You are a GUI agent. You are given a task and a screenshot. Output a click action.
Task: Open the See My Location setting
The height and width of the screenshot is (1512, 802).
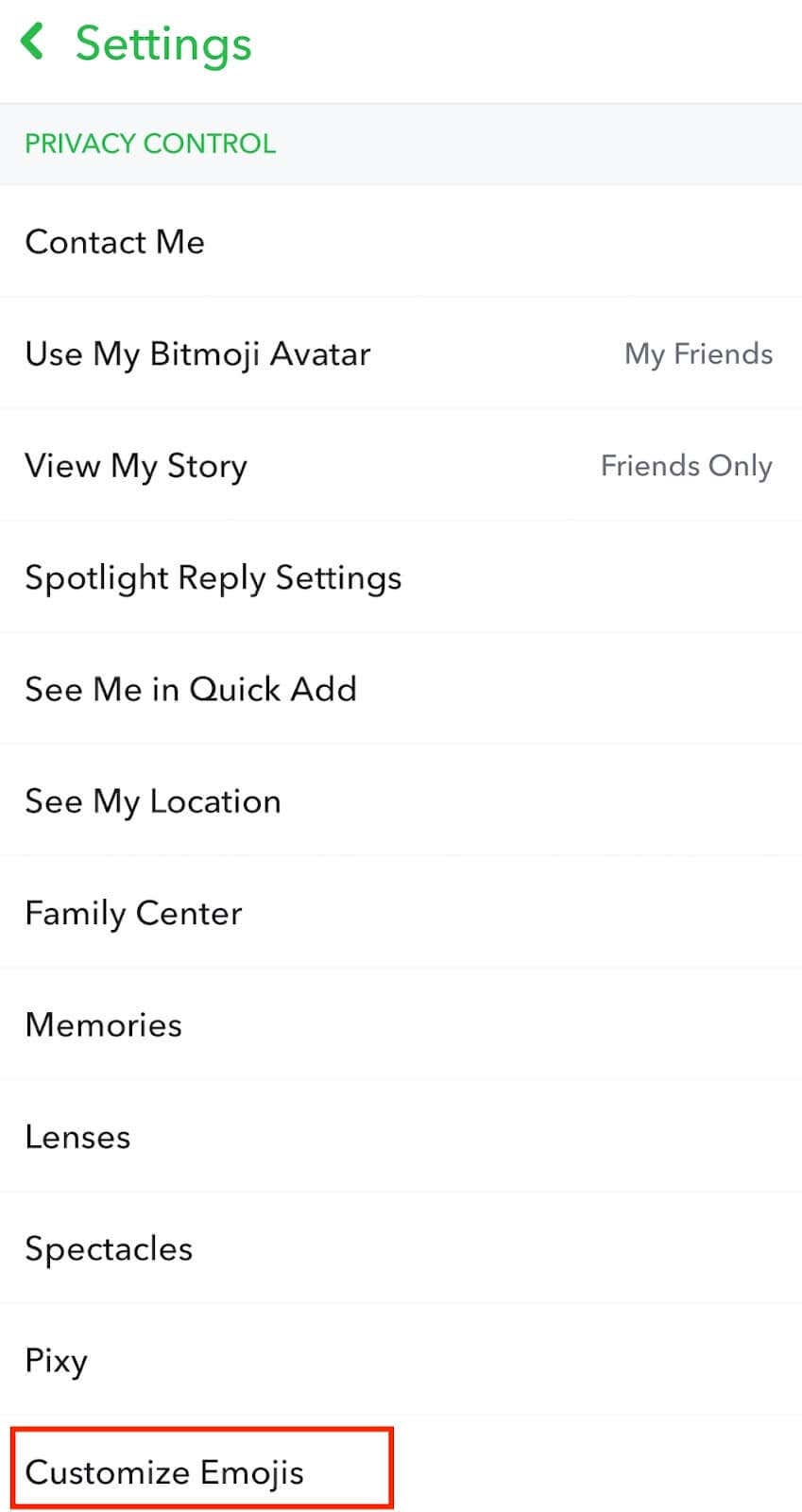(x=153, y=801)
